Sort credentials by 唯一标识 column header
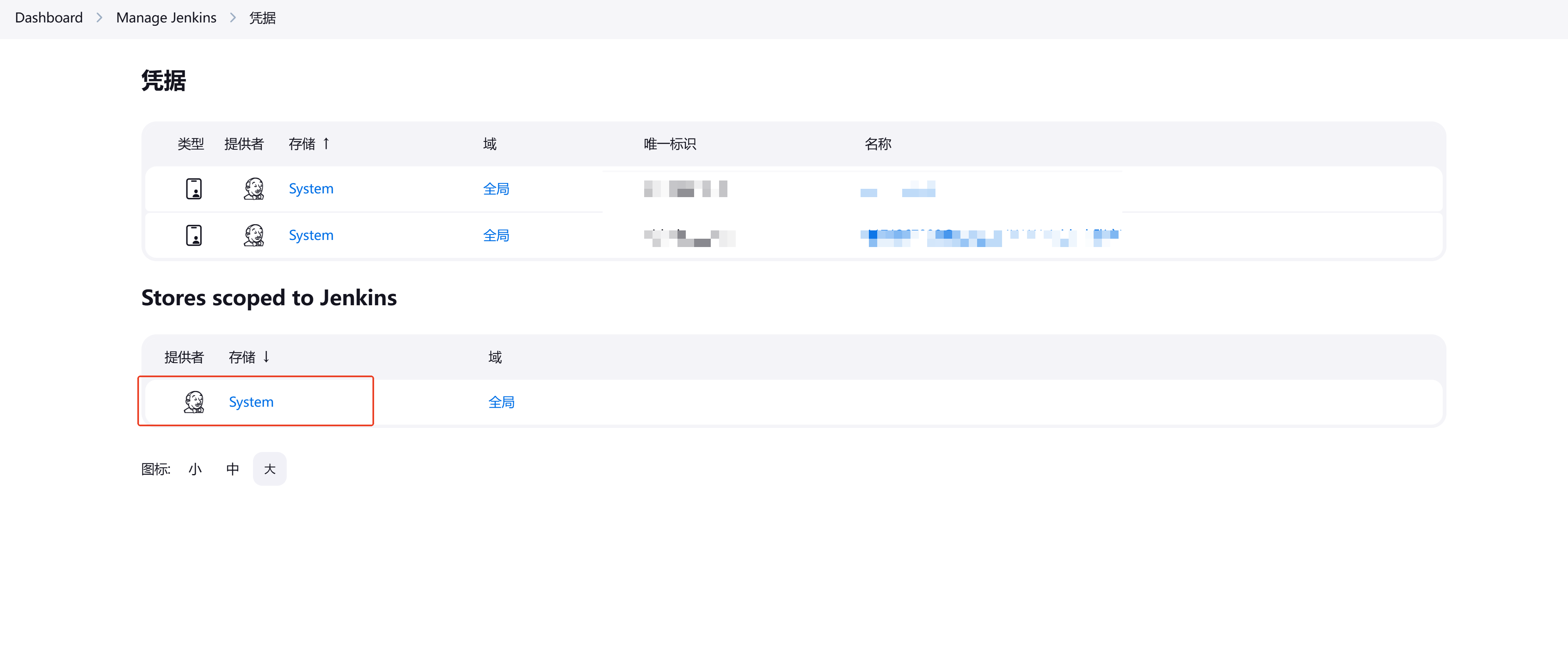 (x=670, y=144)
